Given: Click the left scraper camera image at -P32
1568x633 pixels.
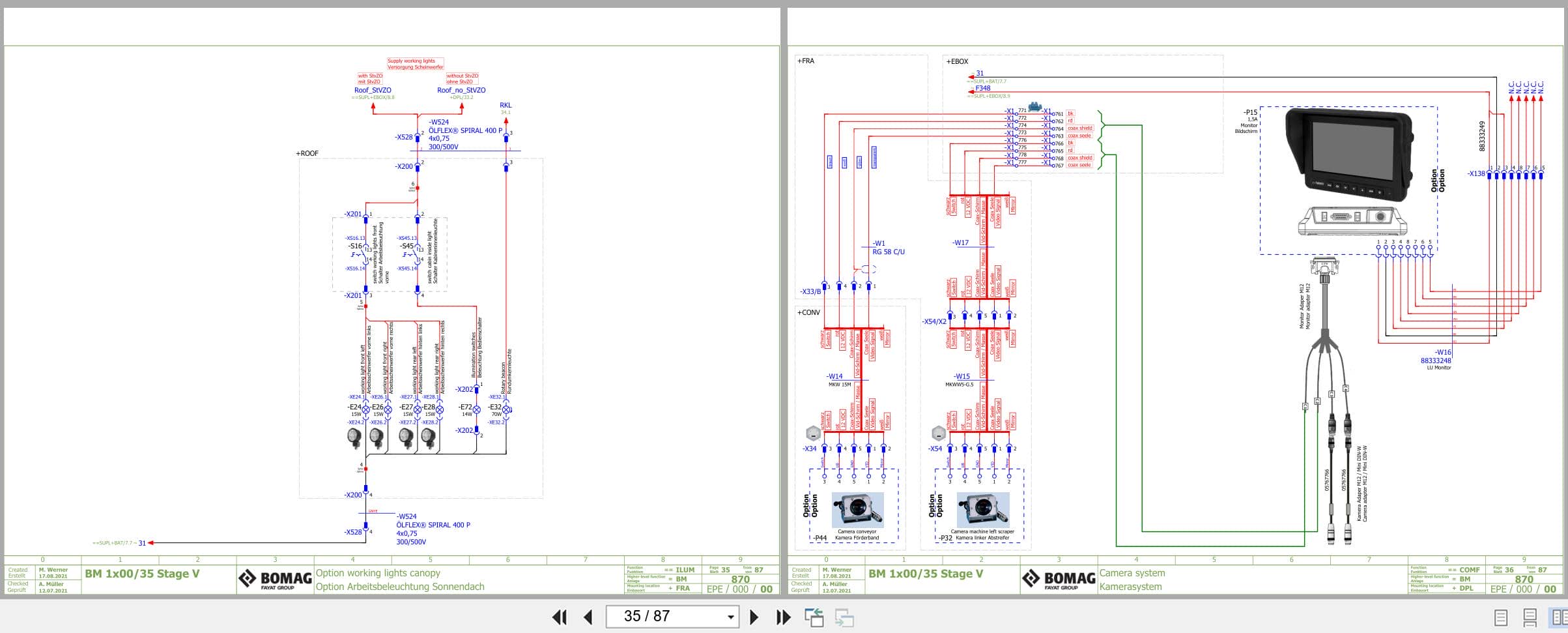Looking at the screenshot, I should 983,509.
